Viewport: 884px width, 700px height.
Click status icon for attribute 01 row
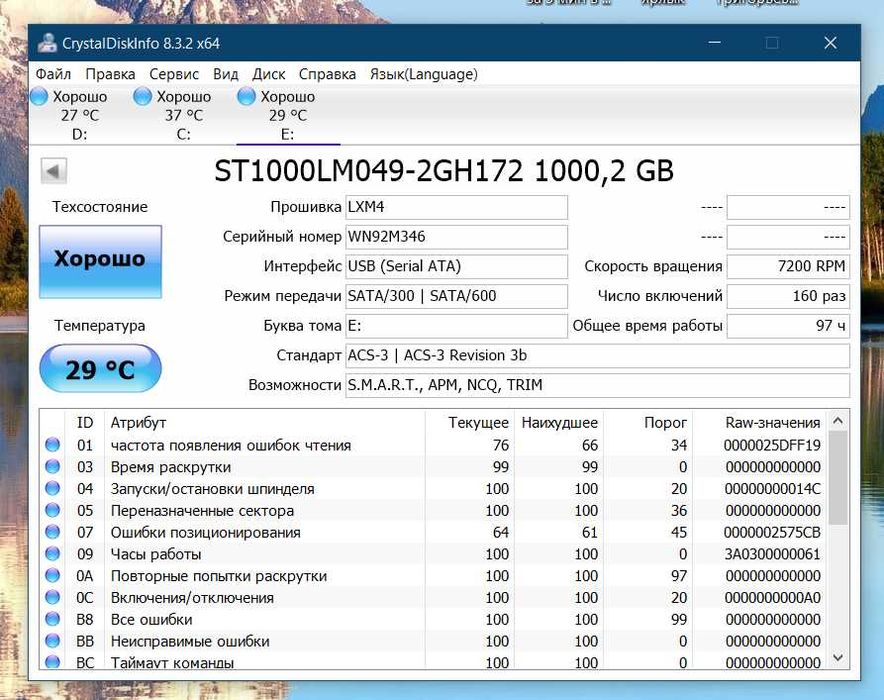click(52, 445)
